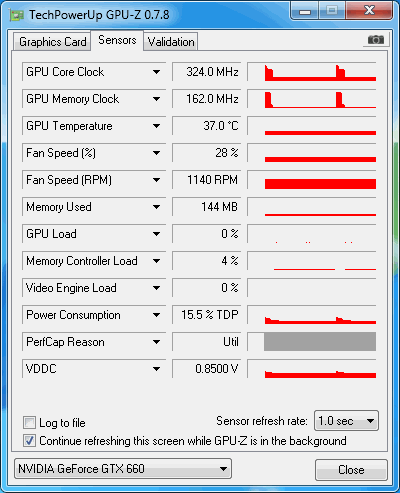Click the GPU Core Clock graph
This screenshot has height=493, width=400.
coord(312,72)
